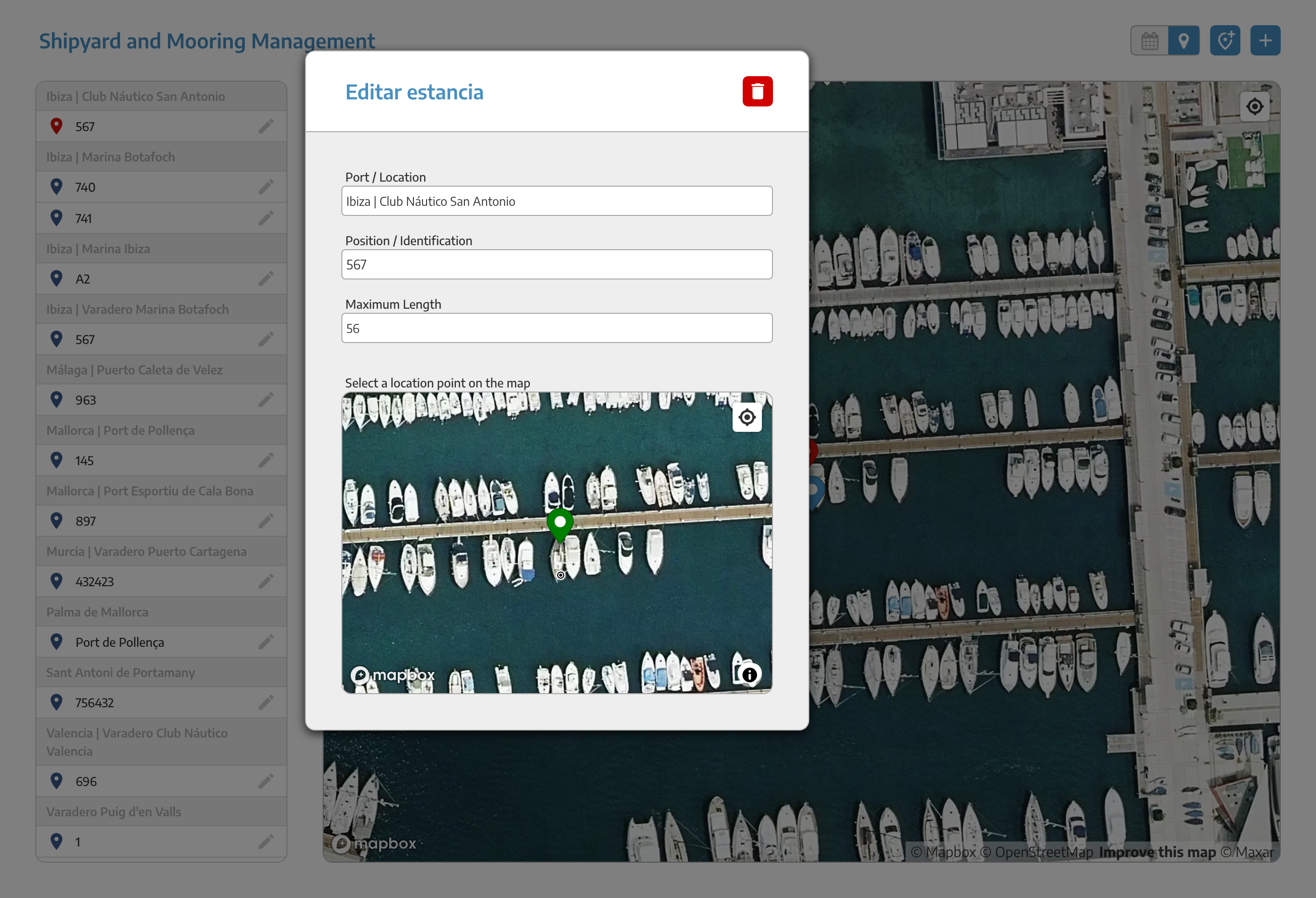The image size is (1316, 898).
Task: Select 'Mallorca | Port Esportiu de Cala Bona' header
Action: (x=161, y=491)
